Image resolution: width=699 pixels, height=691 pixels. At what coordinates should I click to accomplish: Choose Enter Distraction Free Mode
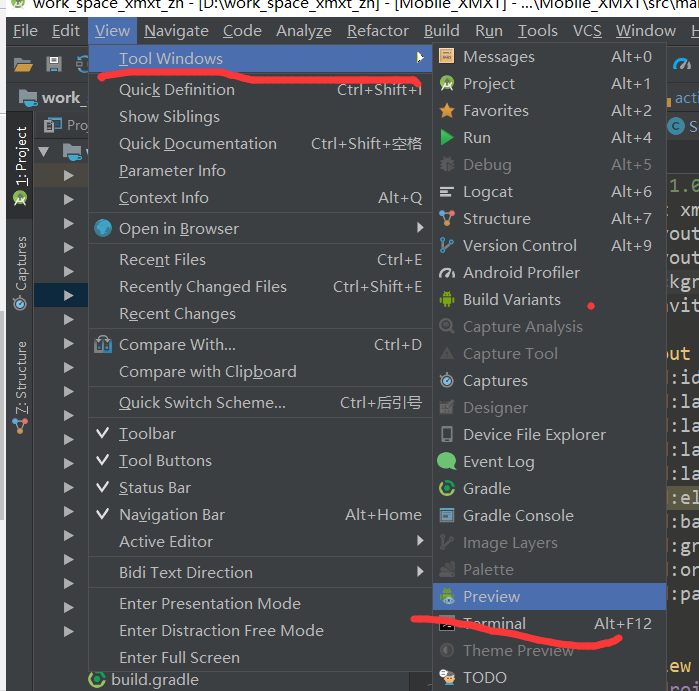[x=260, y=630]
